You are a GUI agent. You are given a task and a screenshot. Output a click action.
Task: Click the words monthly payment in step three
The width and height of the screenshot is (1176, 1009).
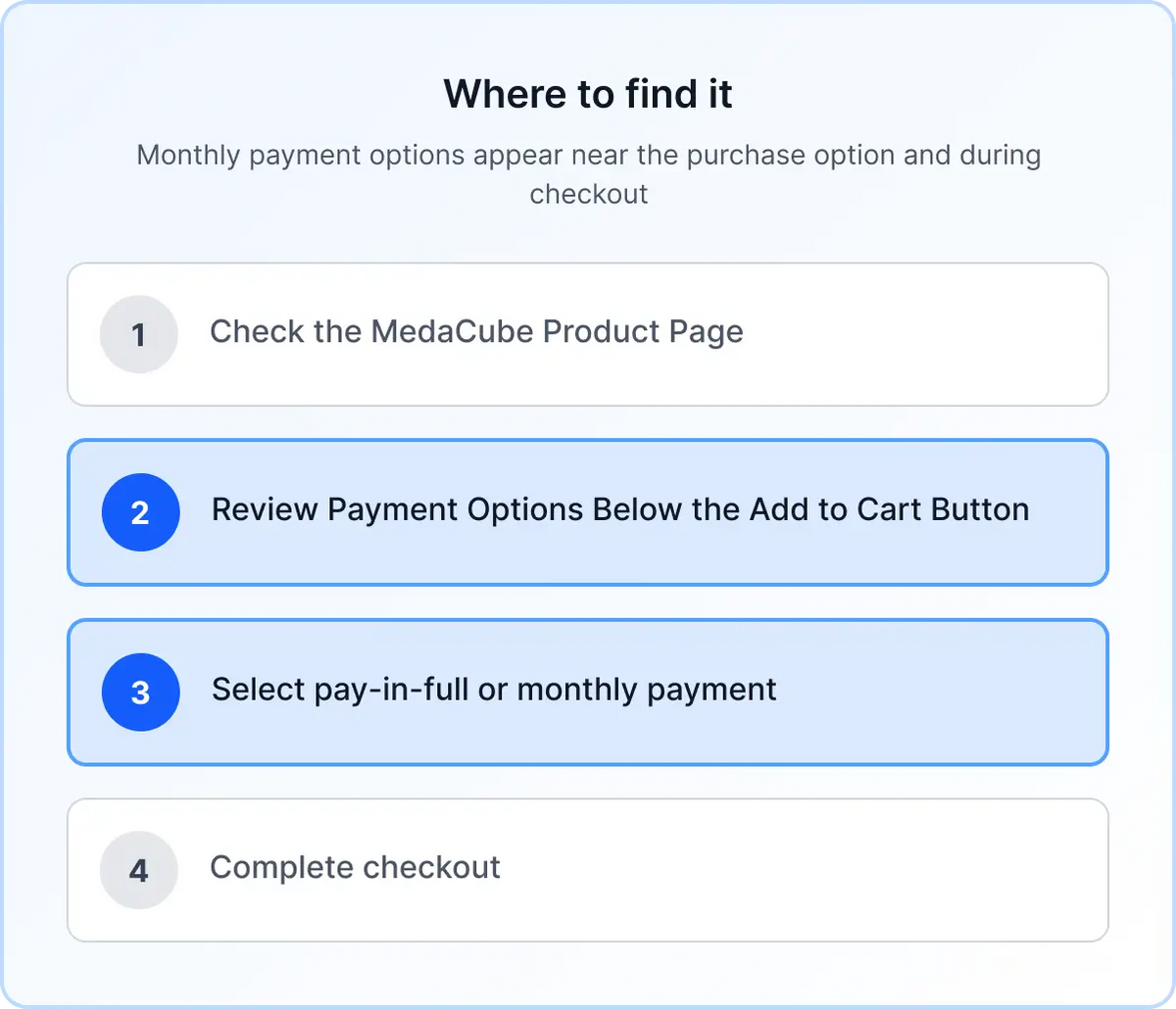coord(647,690)
